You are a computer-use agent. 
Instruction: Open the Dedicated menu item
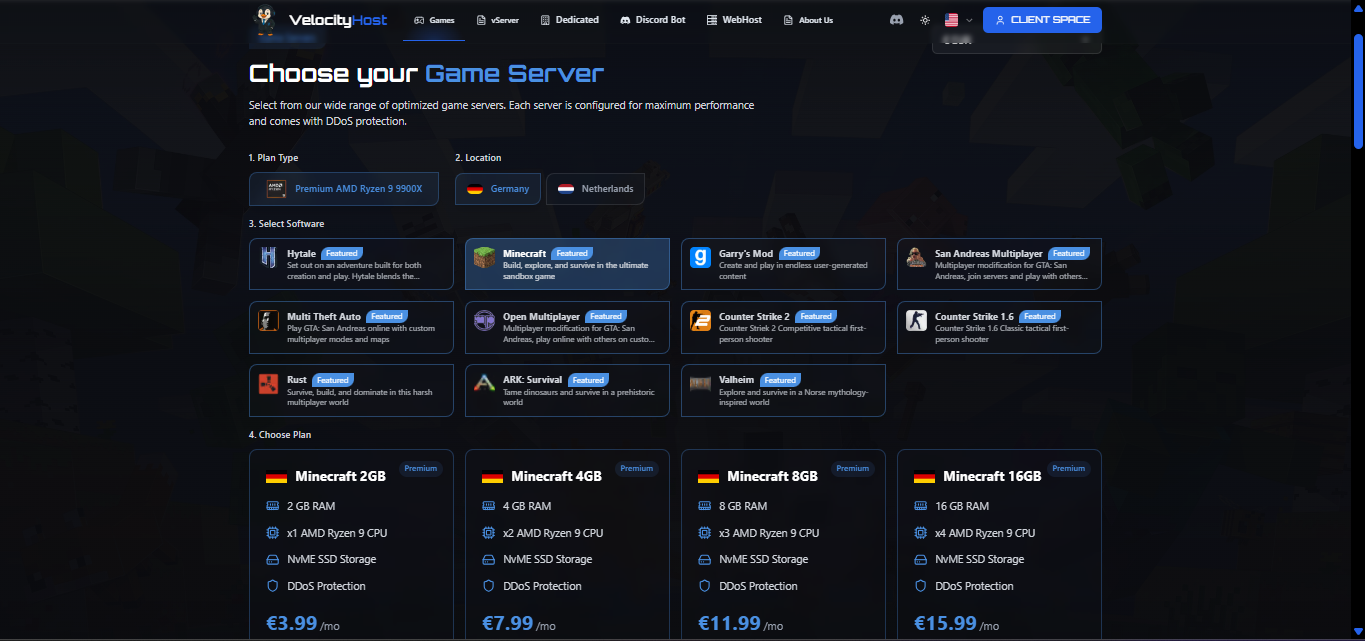(x=569, y=20)
